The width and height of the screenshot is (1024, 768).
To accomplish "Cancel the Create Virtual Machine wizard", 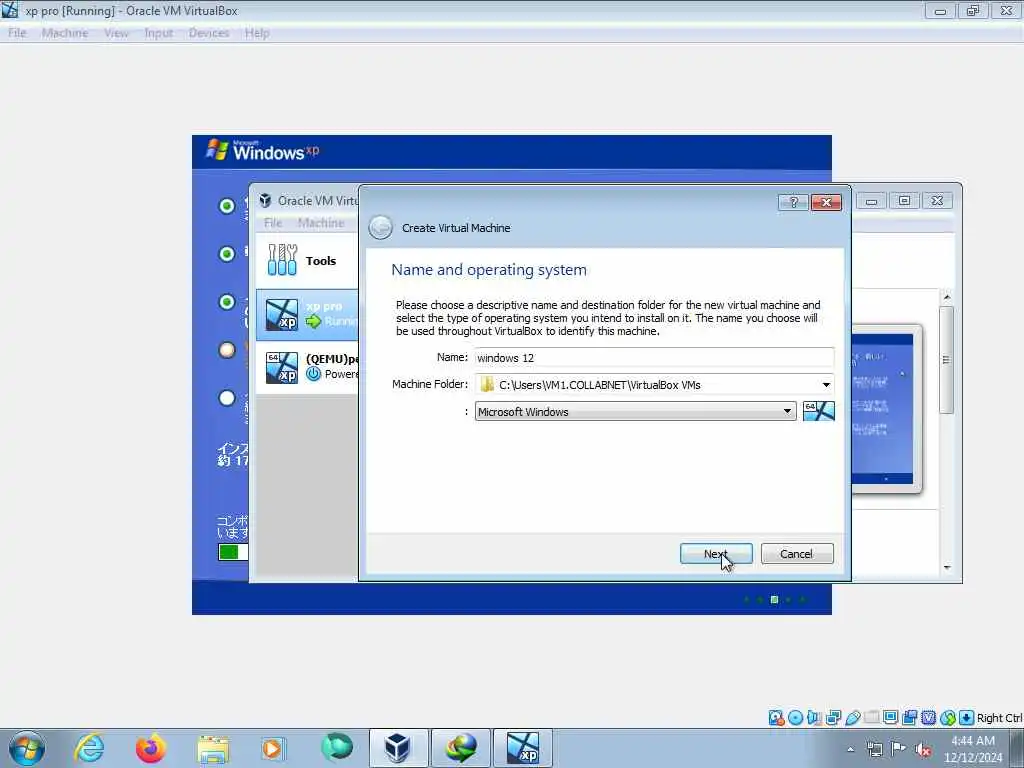I will (796, 553).
